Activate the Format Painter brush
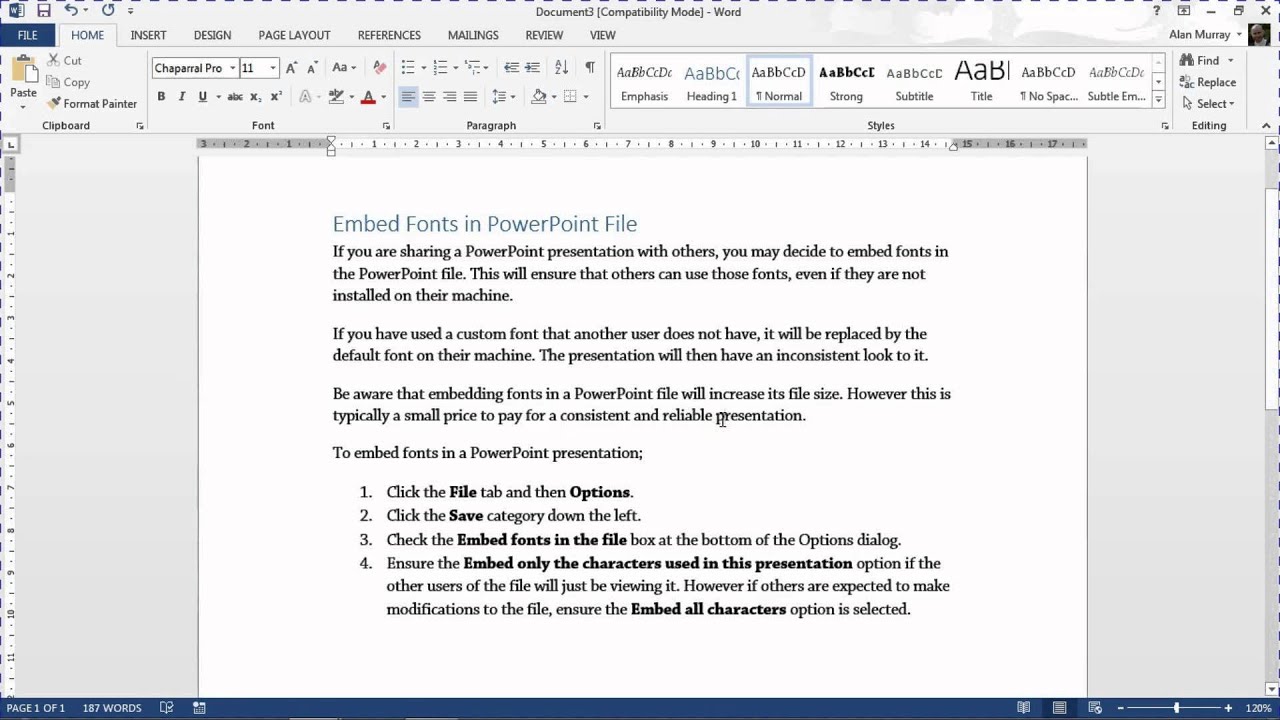 tap(92, 104)
